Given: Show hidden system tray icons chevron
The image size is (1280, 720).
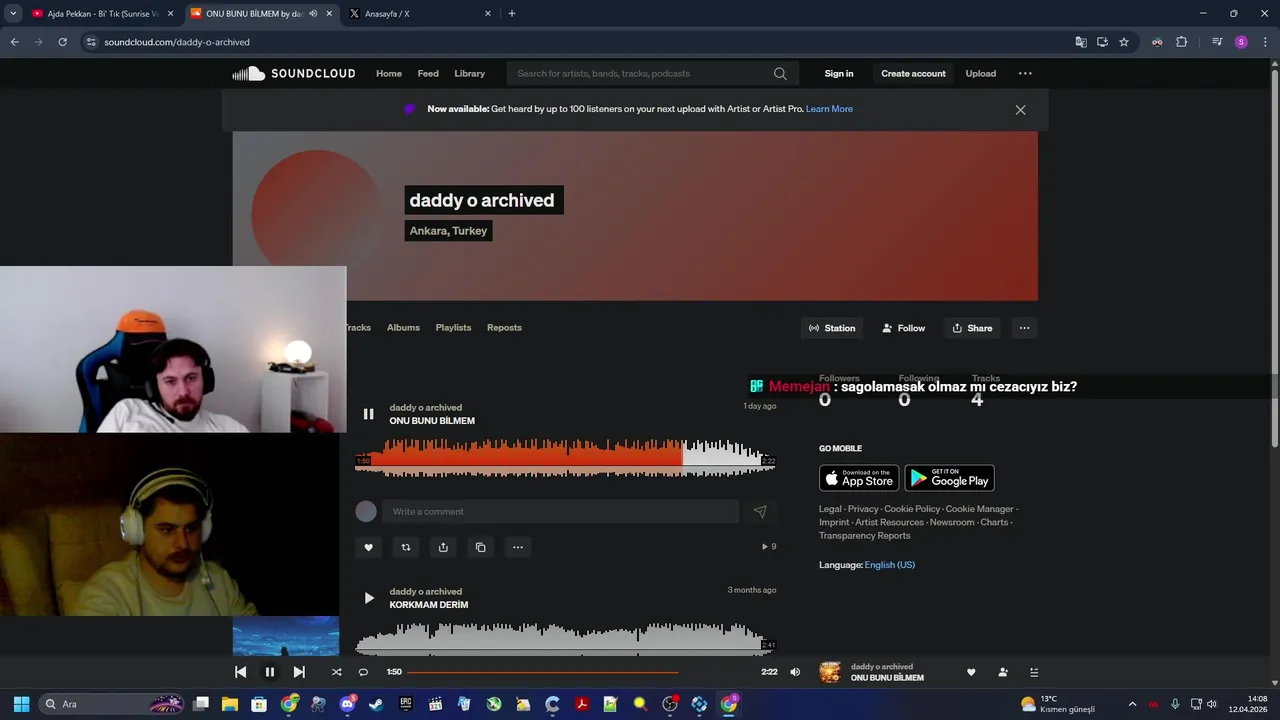Looking at the screenshot, I should tap(1132, 704).
